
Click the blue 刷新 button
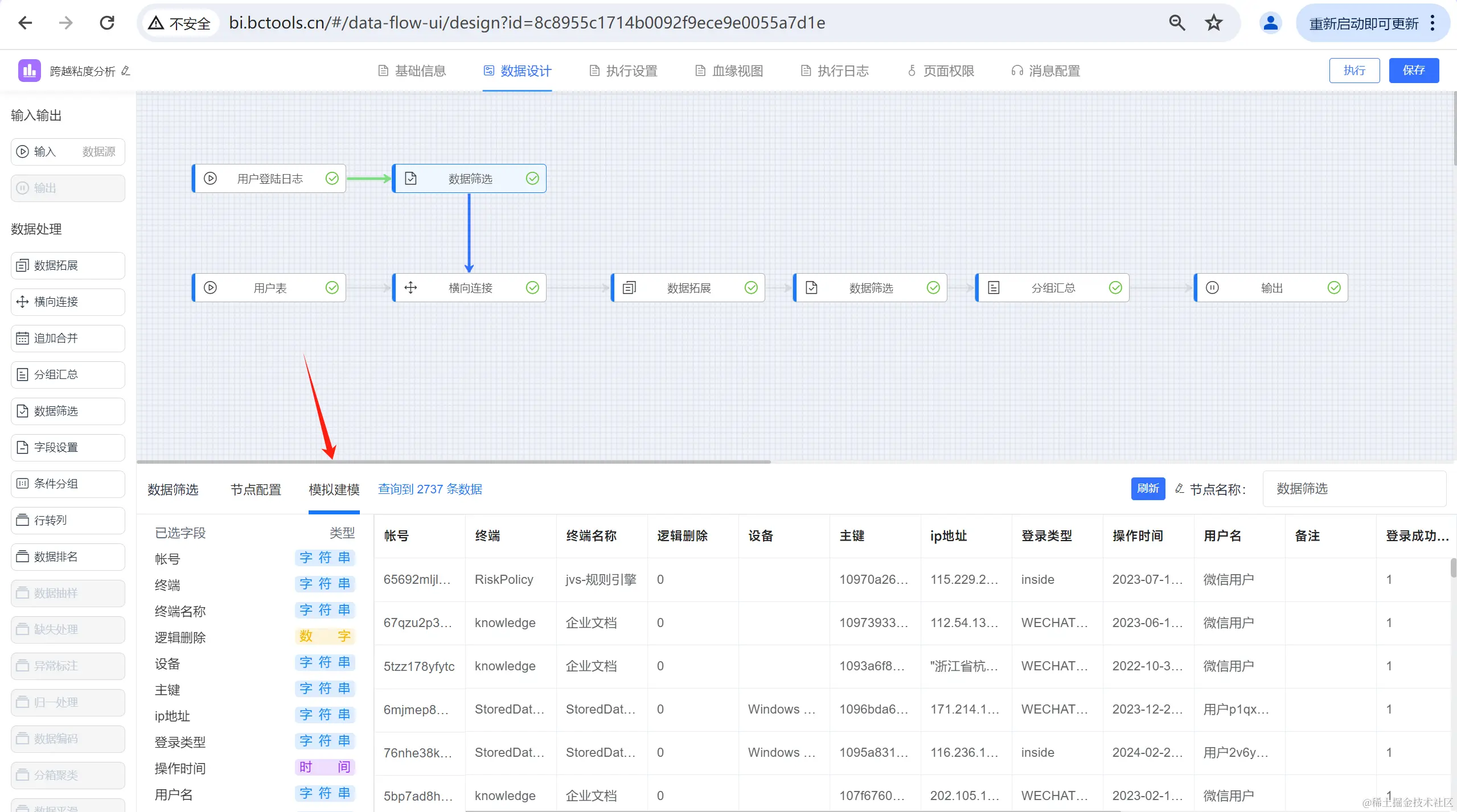(x=1147, y=489)
